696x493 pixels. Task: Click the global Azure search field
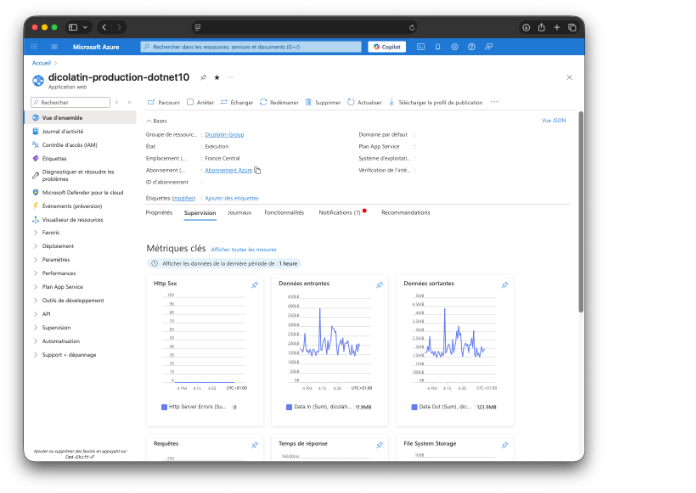251,47
